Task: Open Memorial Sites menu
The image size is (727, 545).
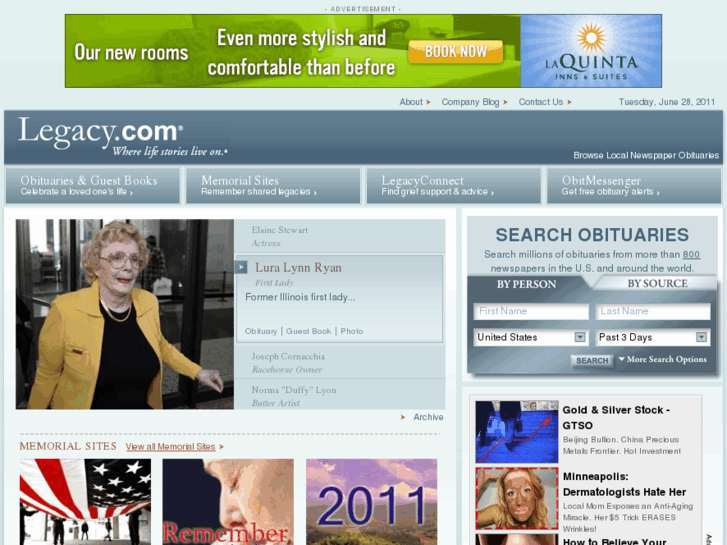Action: click(273, 186)
